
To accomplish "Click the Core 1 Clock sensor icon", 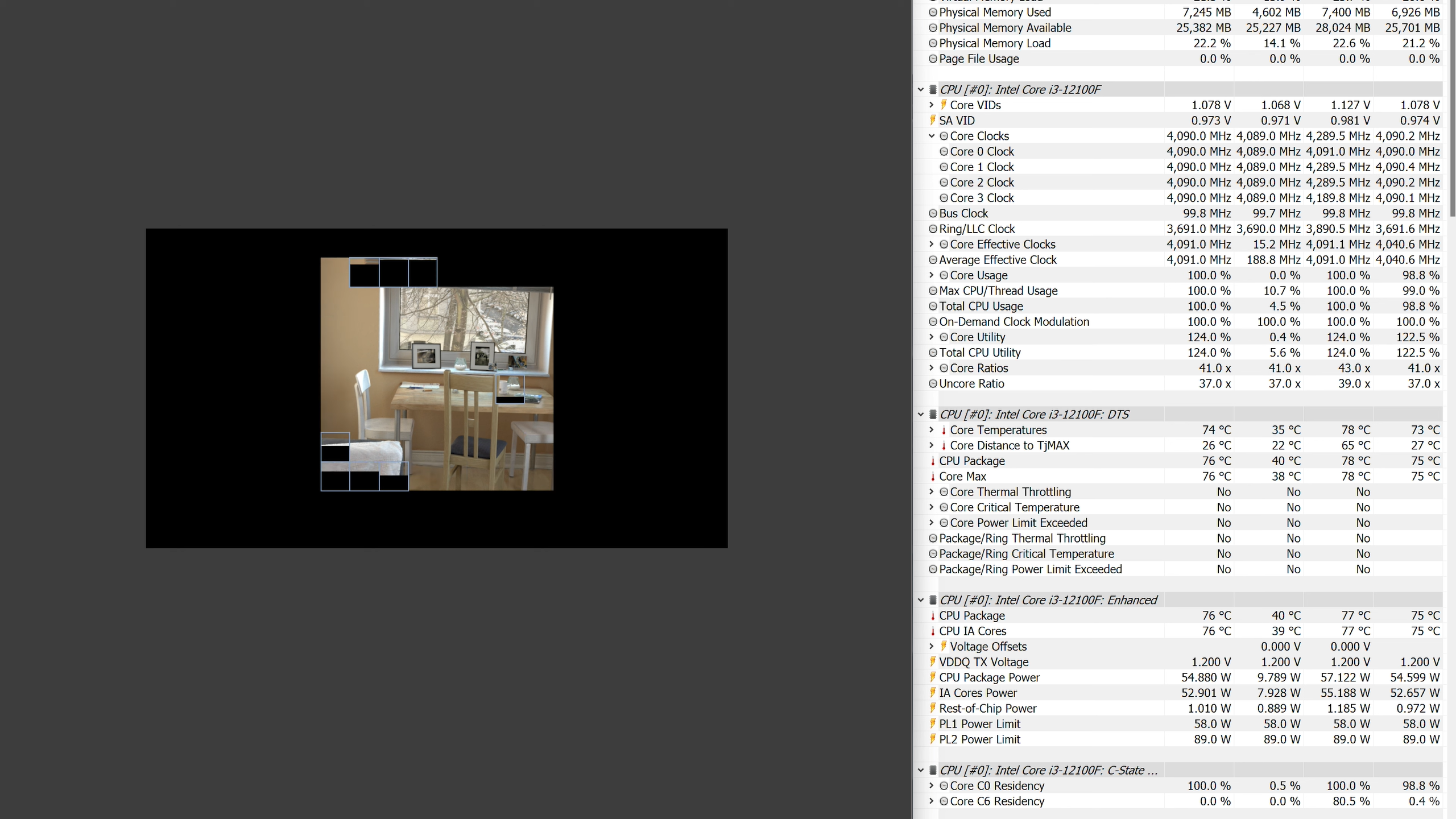I will [x=944, y=167].
